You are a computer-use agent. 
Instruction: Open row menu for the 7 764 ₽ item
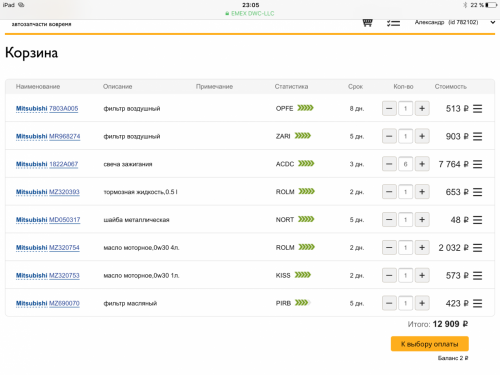(477, 164)
